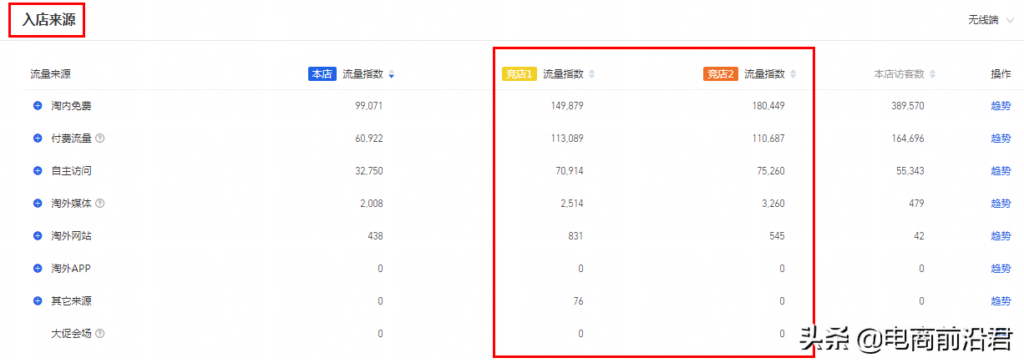Select the 淘外媒体 source label
The image size is (1024, 363).
(71, 203)
